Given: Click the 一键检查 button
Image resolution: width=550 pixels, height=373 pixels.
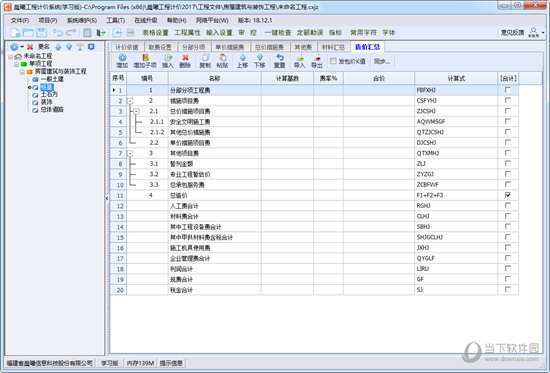Looking at the screenshot, I should [x=278, y=33].
